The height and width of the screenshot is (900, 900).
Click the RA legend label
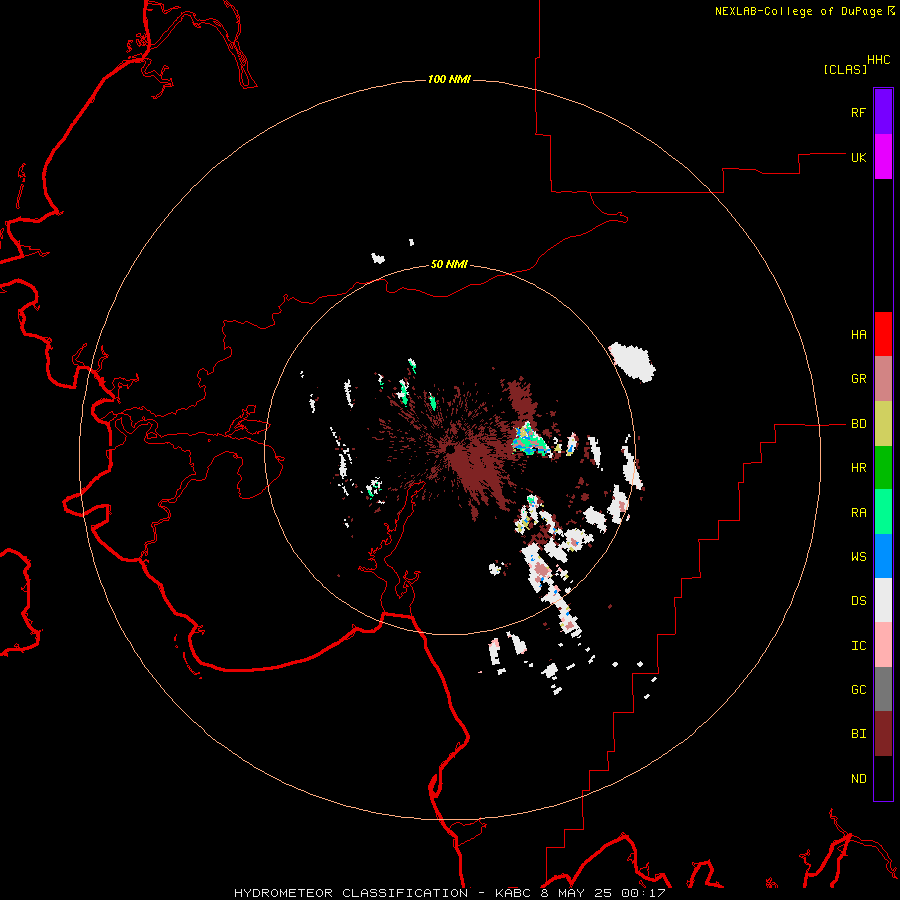858,512
